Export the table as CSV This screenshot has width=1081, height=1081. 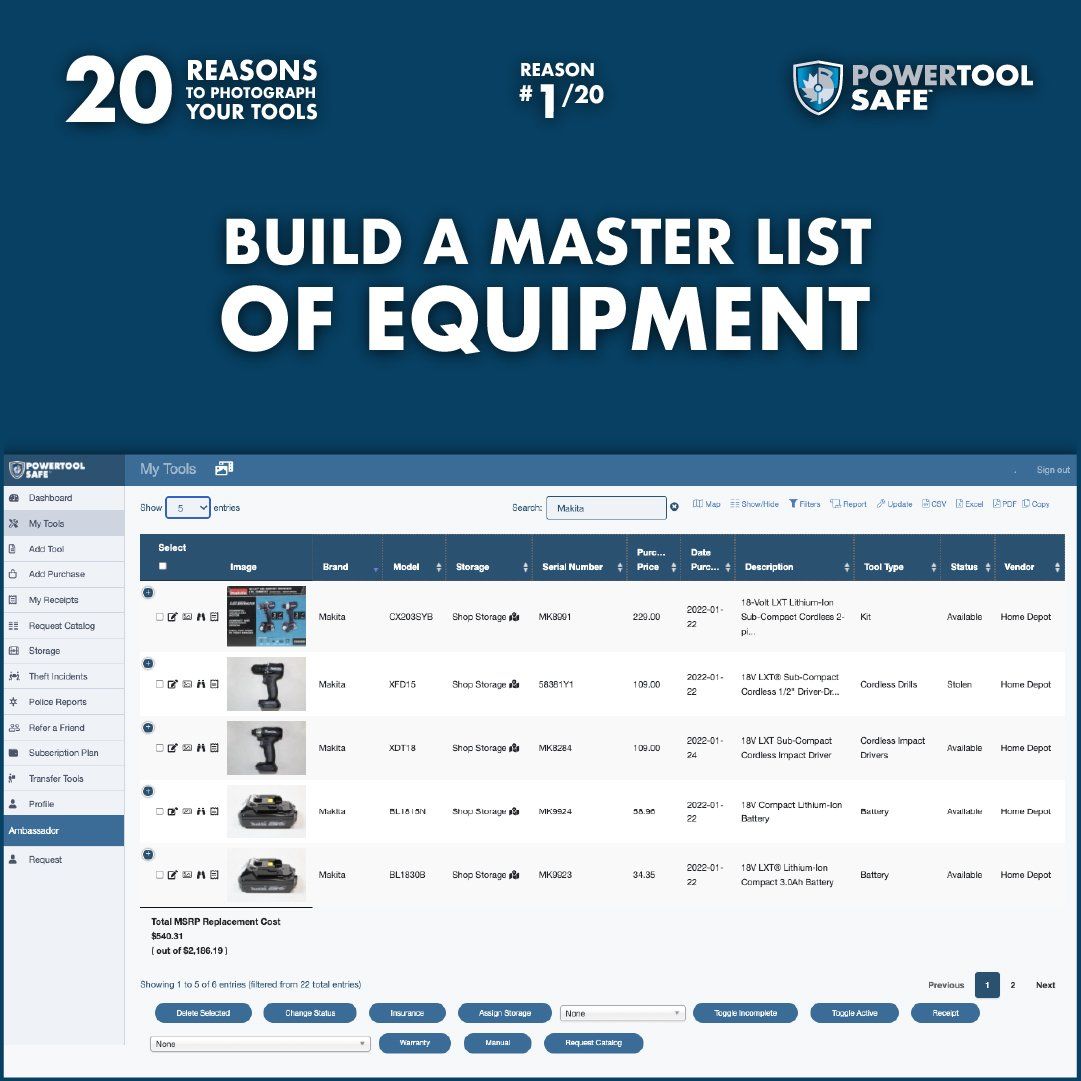pyautogui.click(x=934, y=504)
